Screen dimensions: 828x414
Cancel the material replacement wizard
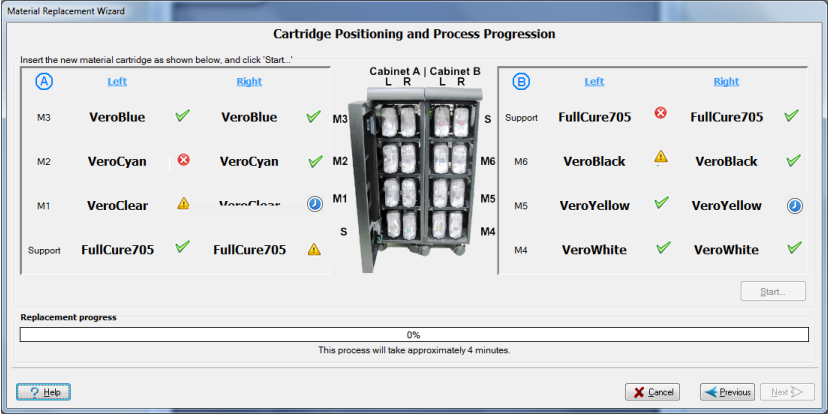click(653, 392)
